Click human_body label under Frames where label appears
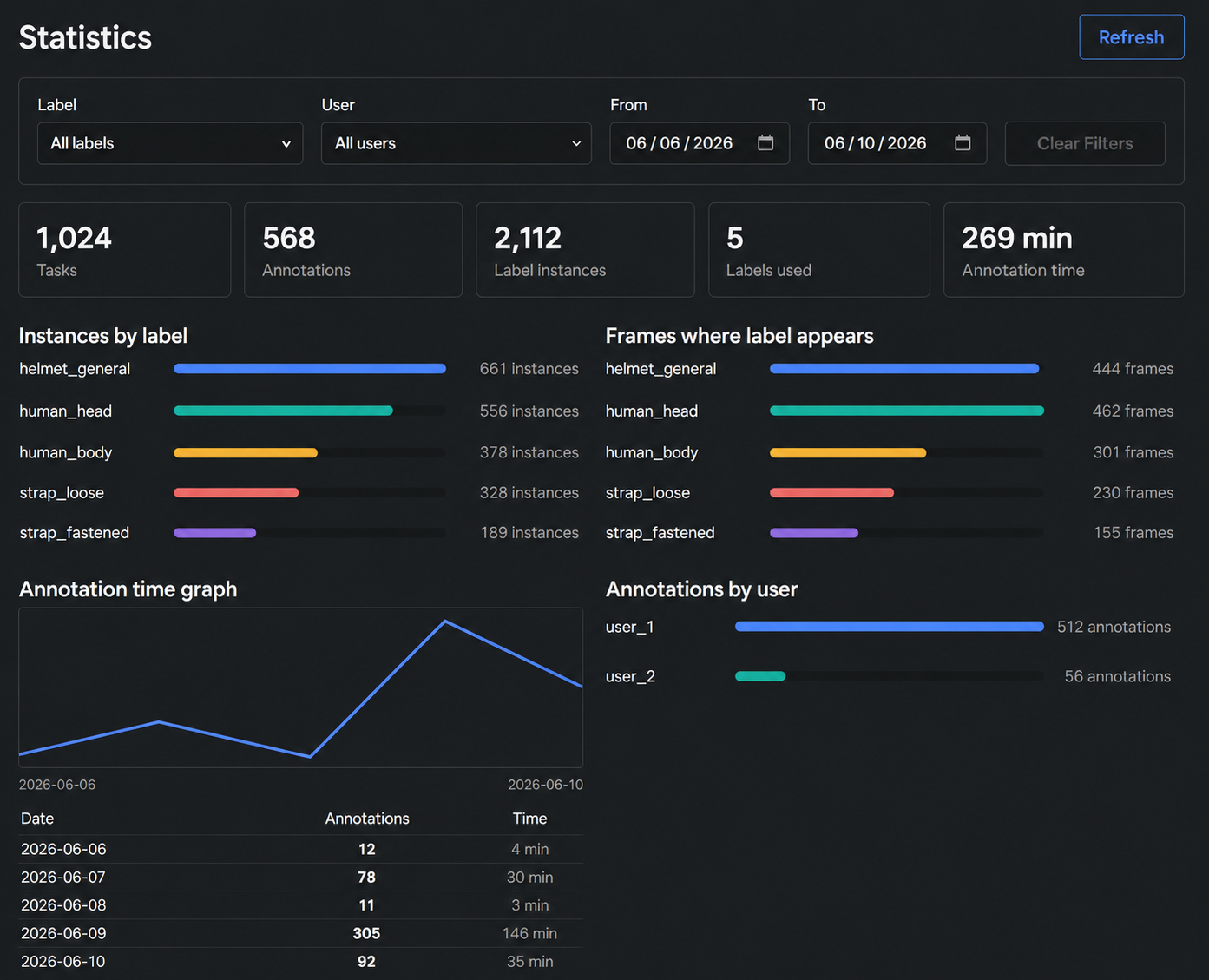The height and width of the screenshot is (980, 1209). [652, 452]
